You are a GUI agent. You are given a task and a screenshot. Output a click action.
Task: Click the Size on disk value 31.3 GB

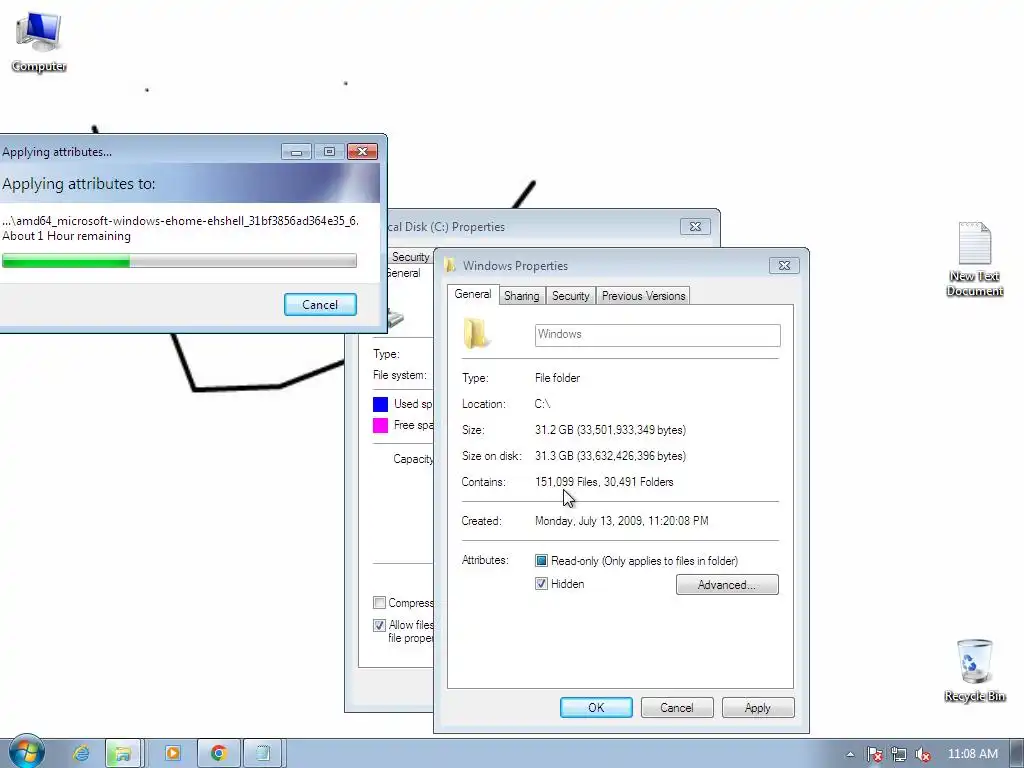tap(610, 456)
